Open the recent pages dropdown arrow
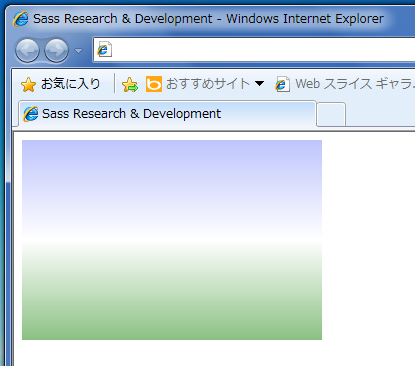Image resolution: width=415 pixels, height=366 pixels. point(78,51)
